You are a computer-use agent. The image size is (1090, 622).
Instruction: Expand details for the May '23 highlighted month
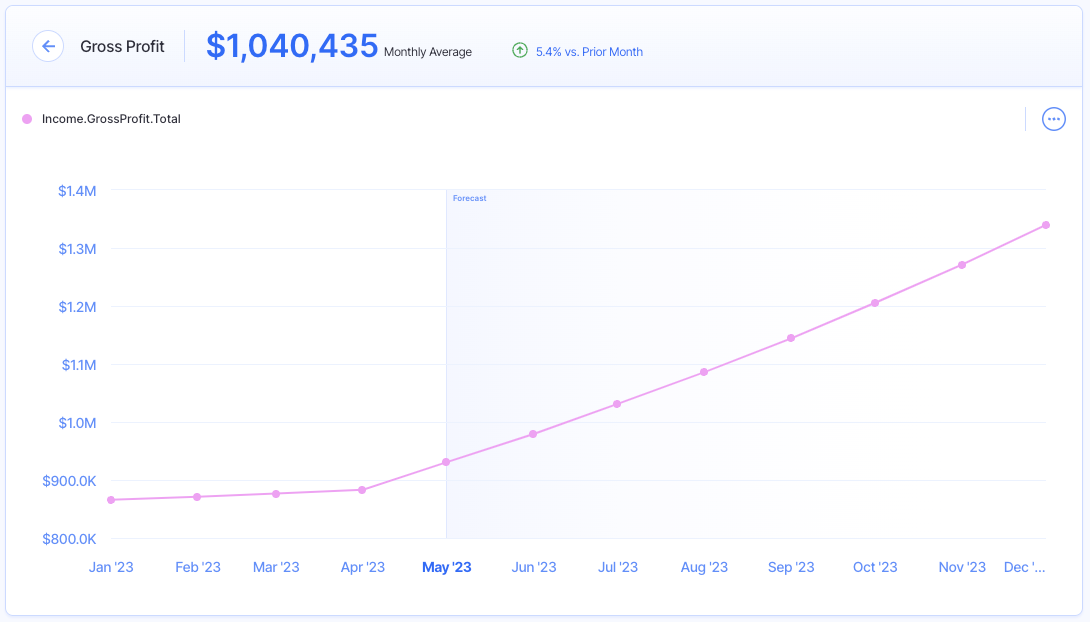(x=446, y=567)
